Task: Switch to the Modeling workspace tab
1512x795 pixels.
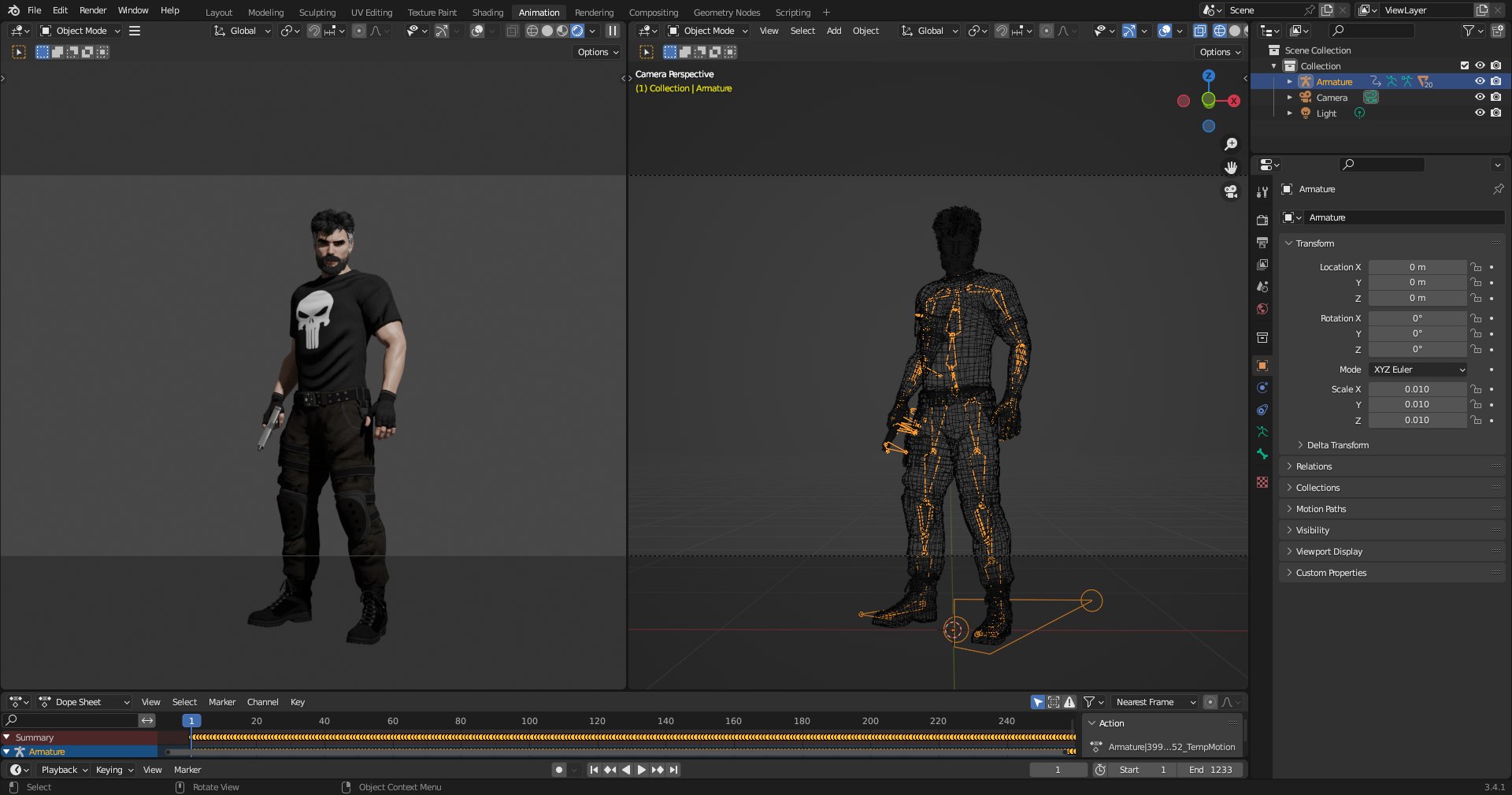Action: [x=265, y=12]
